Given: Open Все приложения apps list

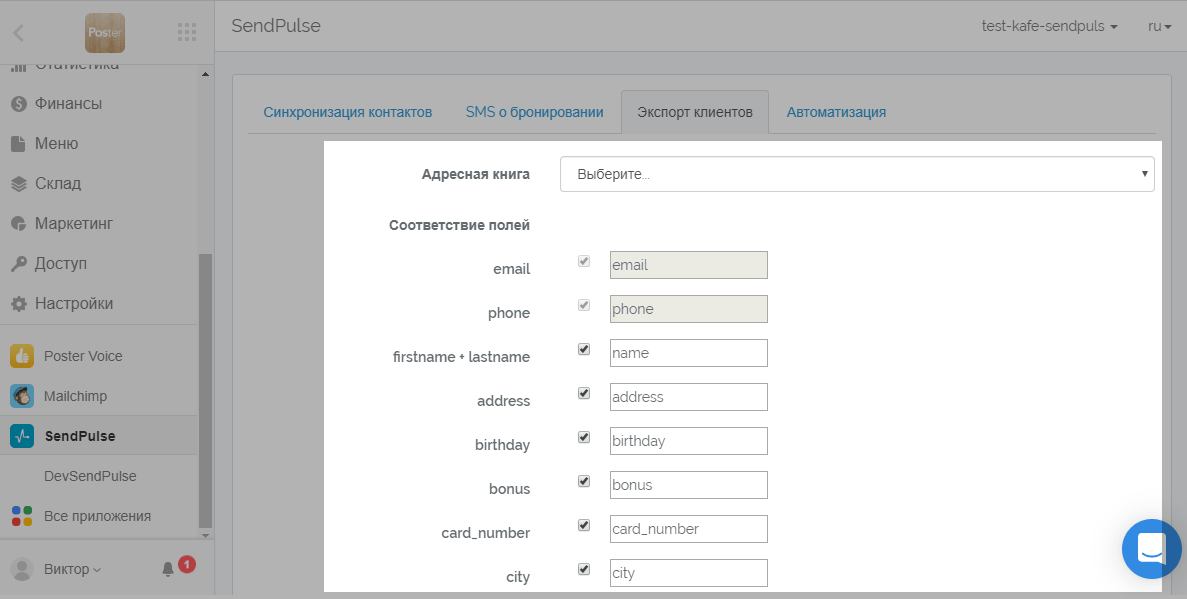Looking at the screenshot, I should coord(97,516).
